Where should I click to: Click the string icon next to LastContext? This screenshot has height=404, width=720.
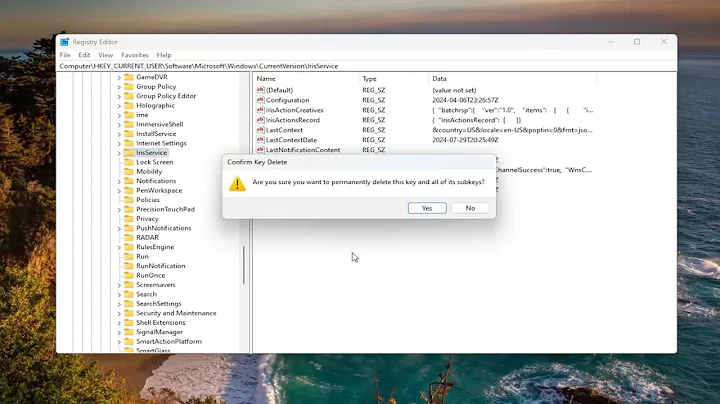pyautogui.click(x=260, y=130)
